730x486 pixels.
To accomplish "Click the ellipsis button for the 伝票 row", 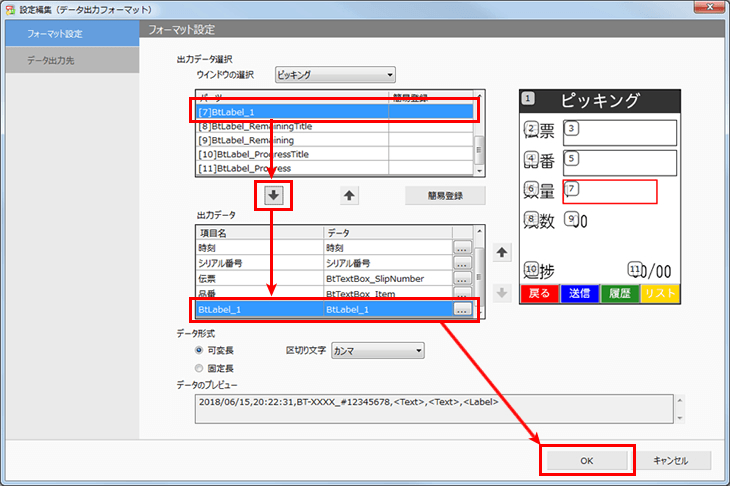I will pyautogui.click(x=461, y=278).
